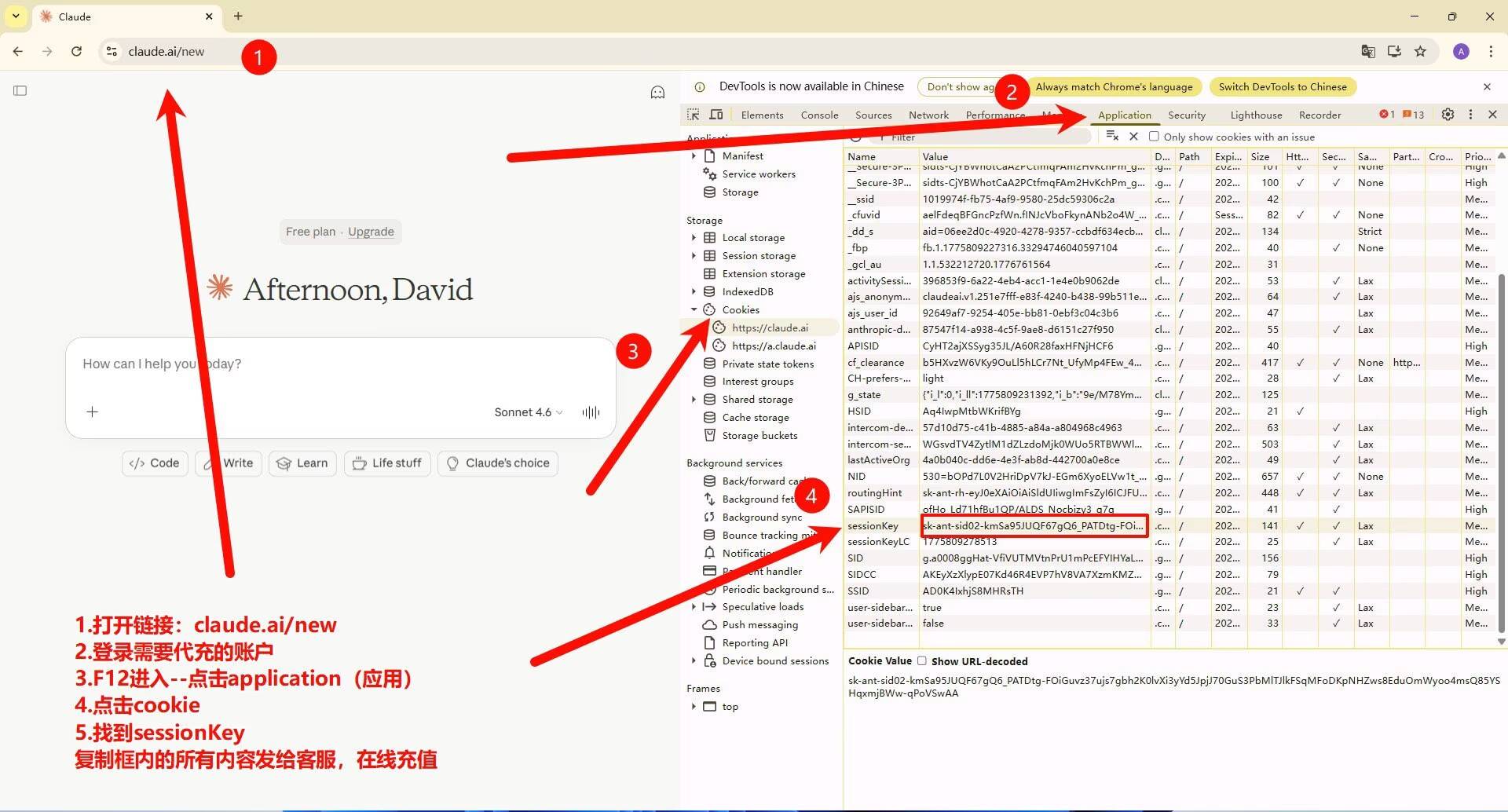Toggle the Claude sidebar panel icon
This screenshot has height=812, width=1508.
[20, 90]
